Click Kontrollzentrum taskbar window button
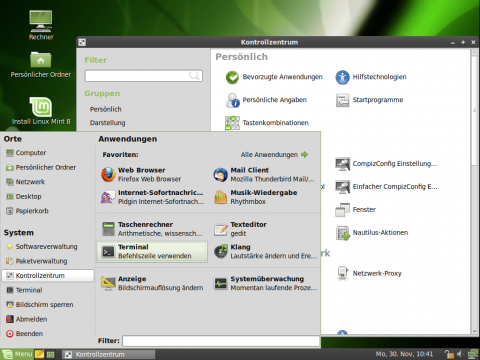Screen dimensions: 480x360 click(109, 354)
